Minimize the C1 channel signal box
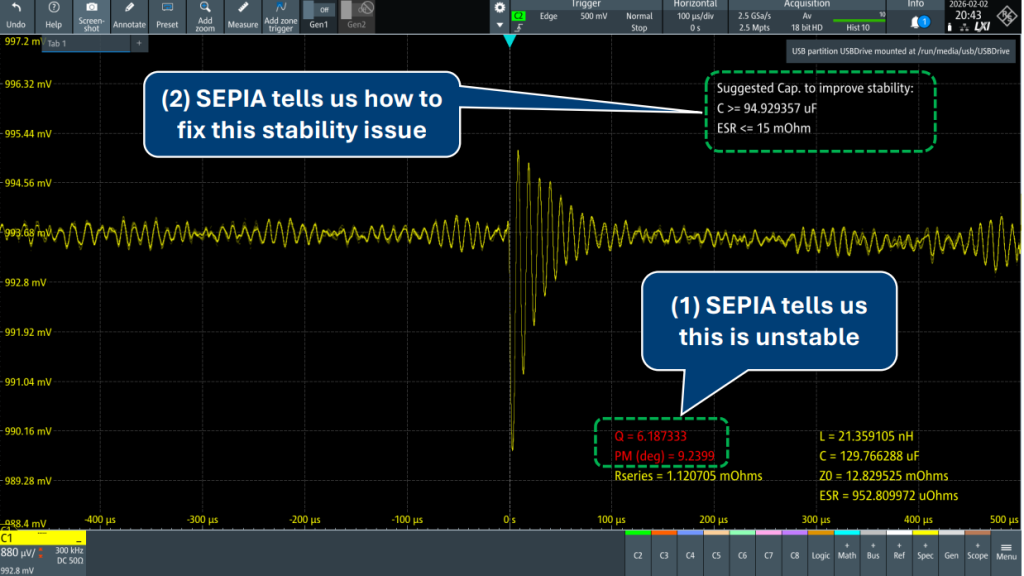This screenshot has width=1024, height=576. point(79,539)
